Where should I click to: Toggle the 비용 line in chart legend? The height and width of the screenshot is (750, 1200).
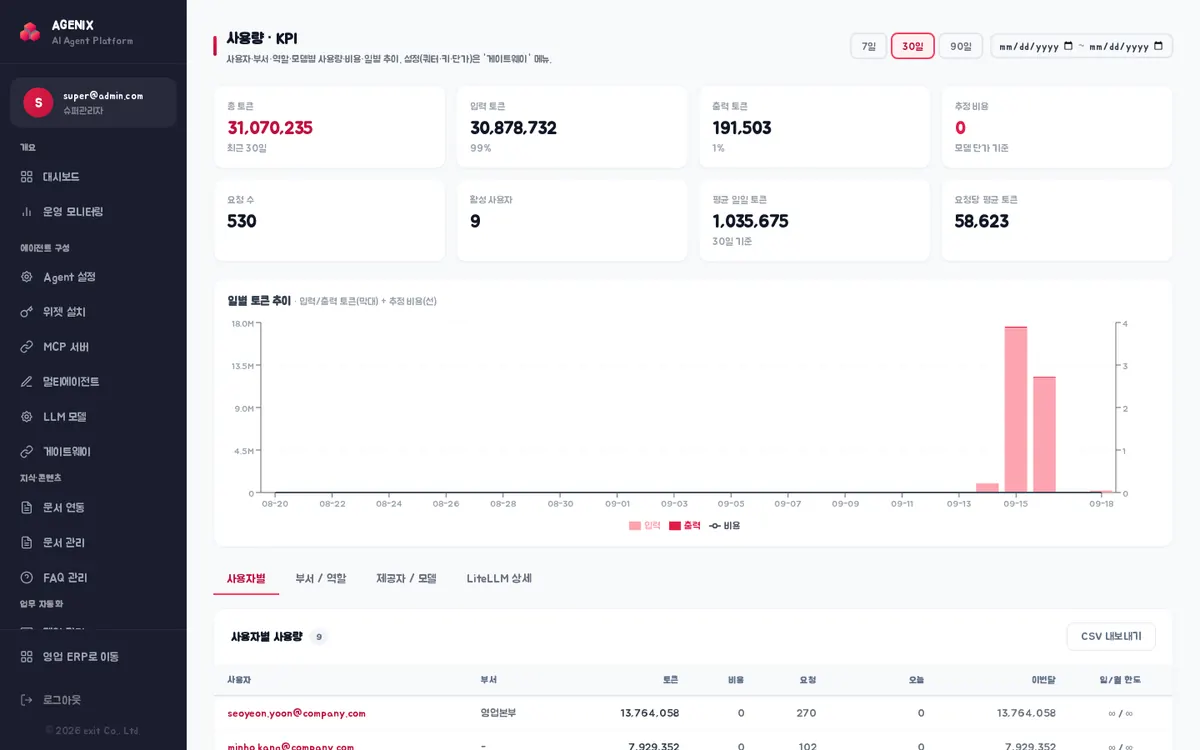click(725, 525)
